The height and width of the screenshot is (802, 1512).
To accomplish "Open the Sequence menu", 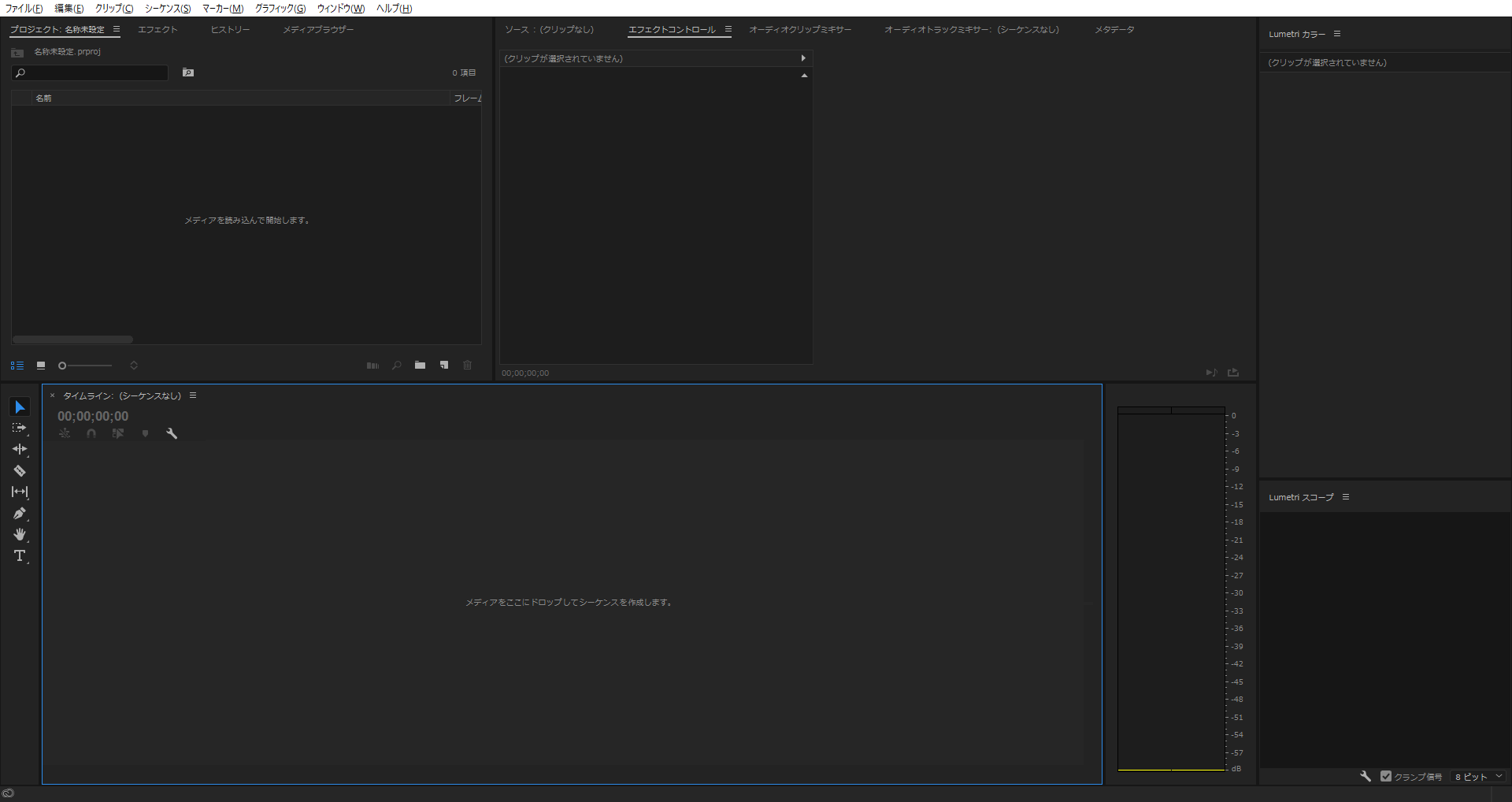I will [x=168, y=8].
